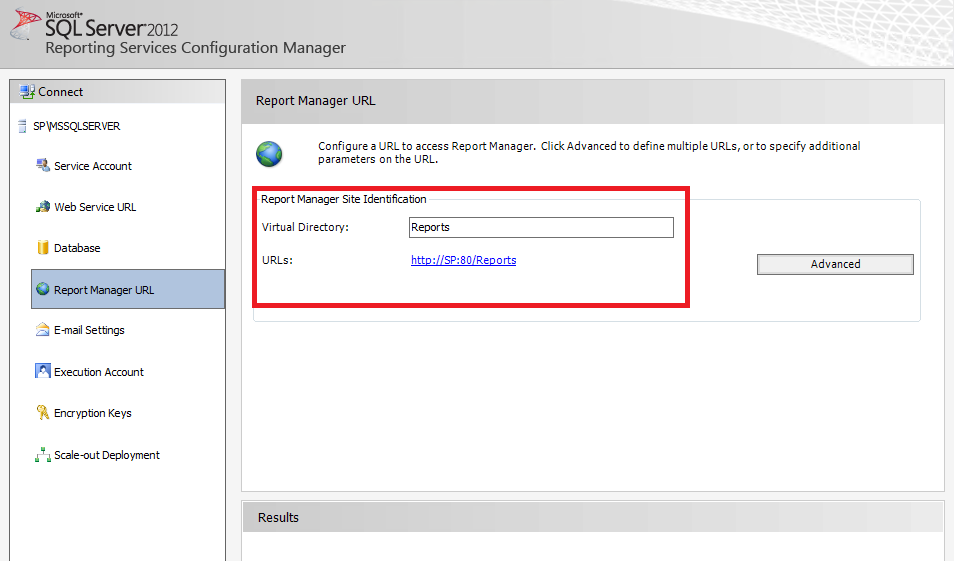Open the Database page
This screenshot has height=561, width=954.
point(77,248)
